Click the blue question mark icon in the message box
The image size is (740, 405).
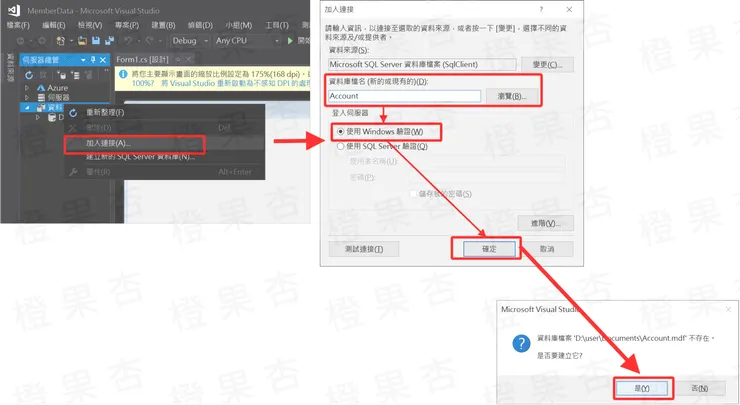coord(521,343)
